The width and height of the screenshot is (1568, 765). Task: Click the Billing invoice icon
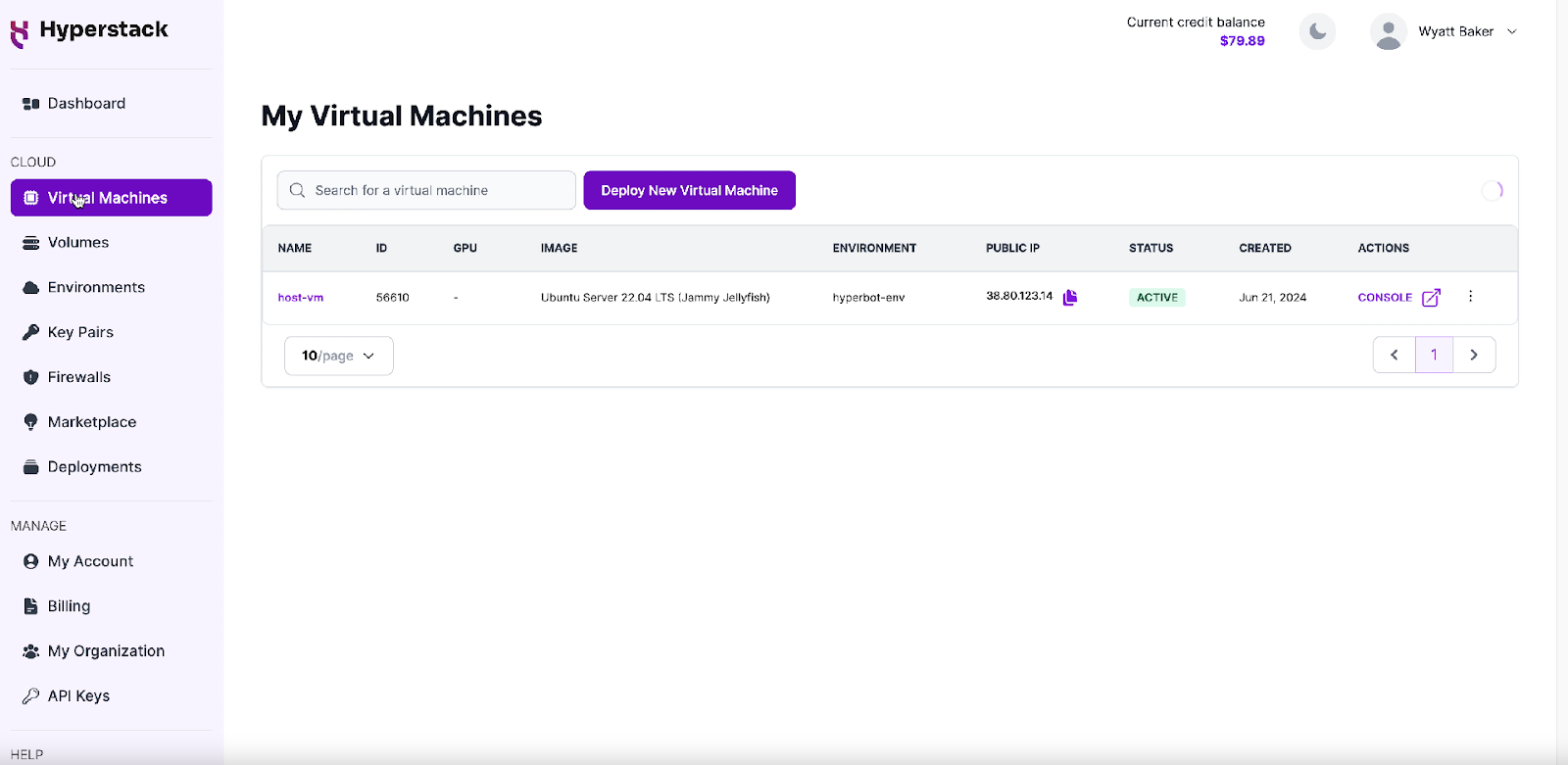tap(30, 606)
